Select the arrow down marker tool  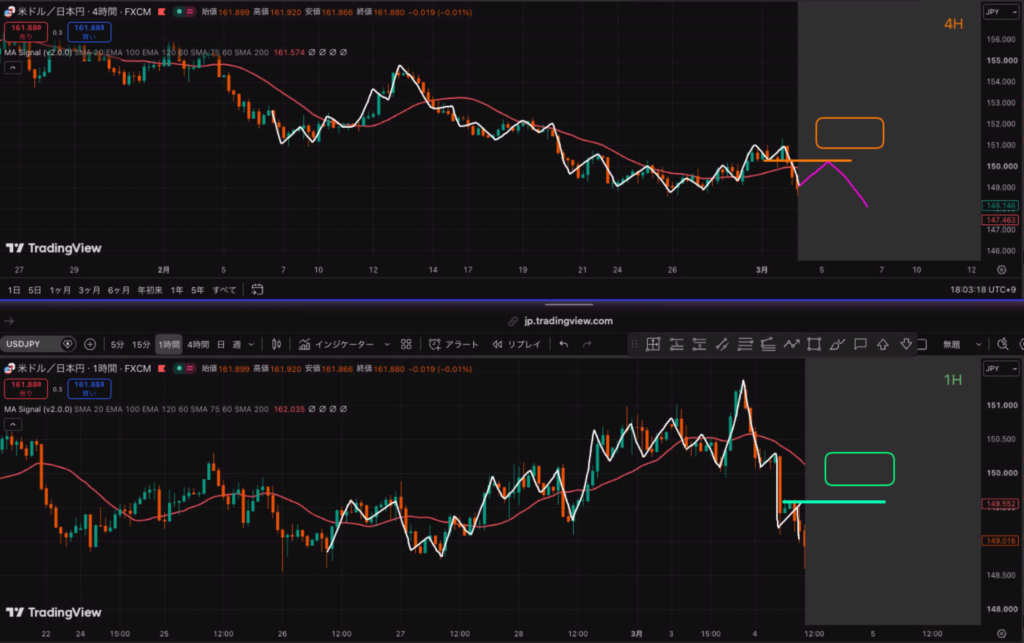[x=906, y=344]
